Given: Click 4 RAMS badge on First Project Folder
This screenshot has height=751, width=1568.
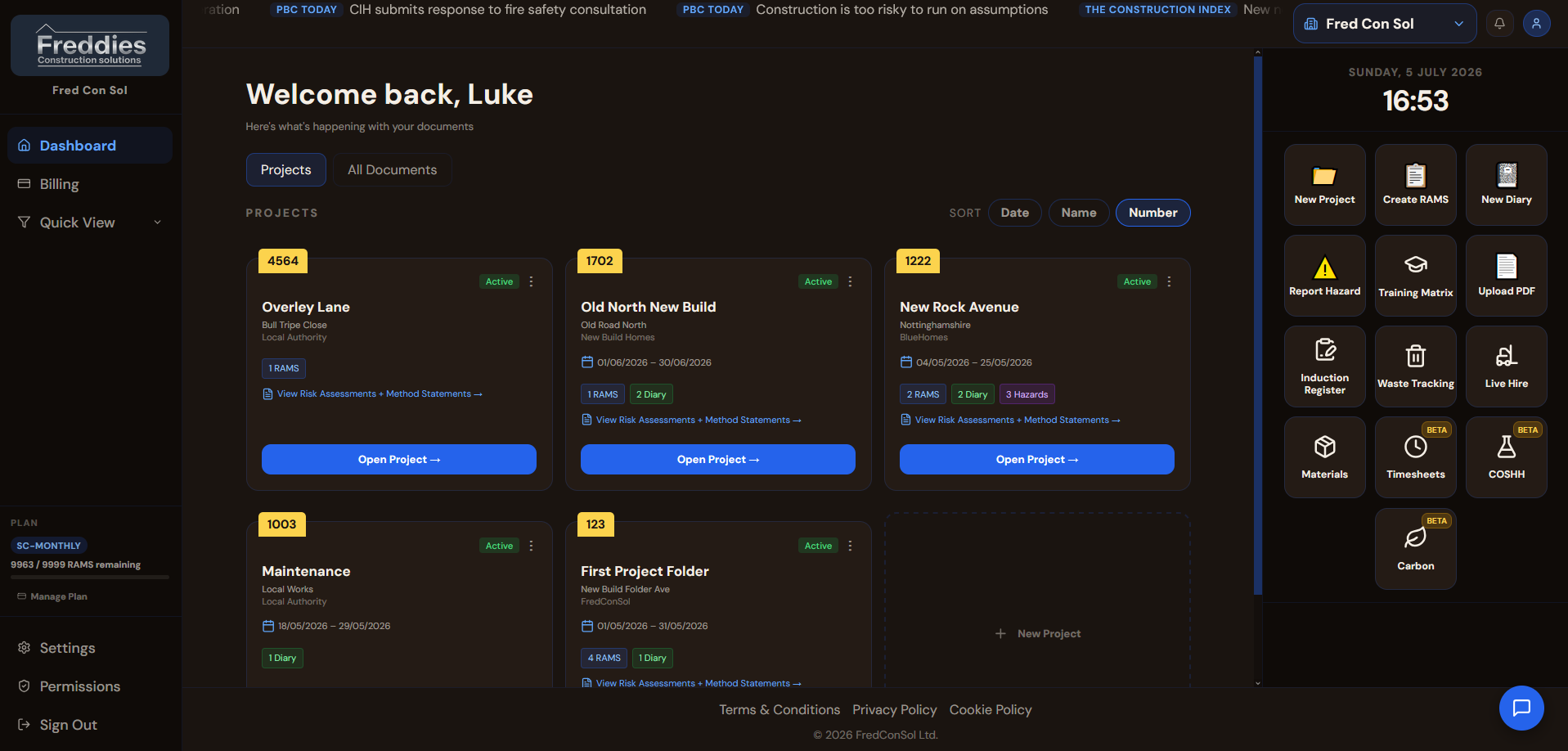Looking at the screenshot, I should coord(604,659).
